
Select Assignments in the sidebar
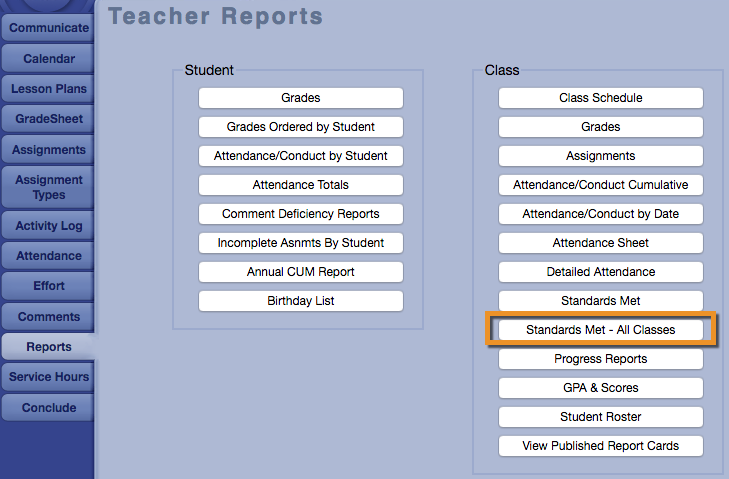point(48,150)
